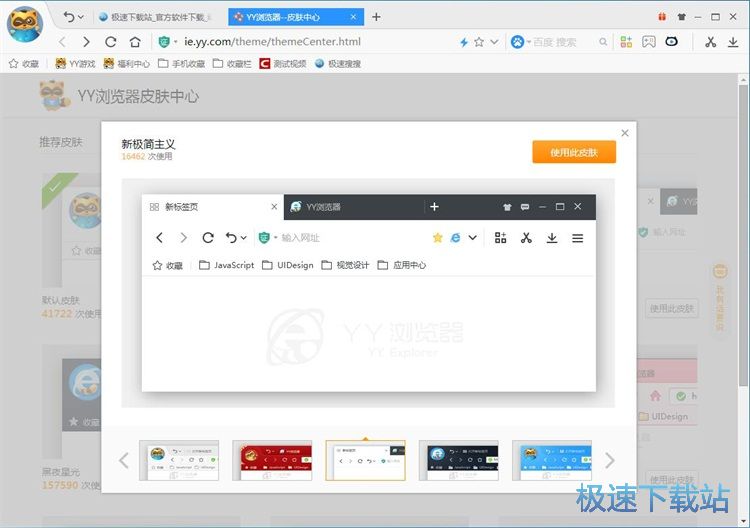
Task: Click the 使用此皮肤 orange button
Action: (574, 152)
